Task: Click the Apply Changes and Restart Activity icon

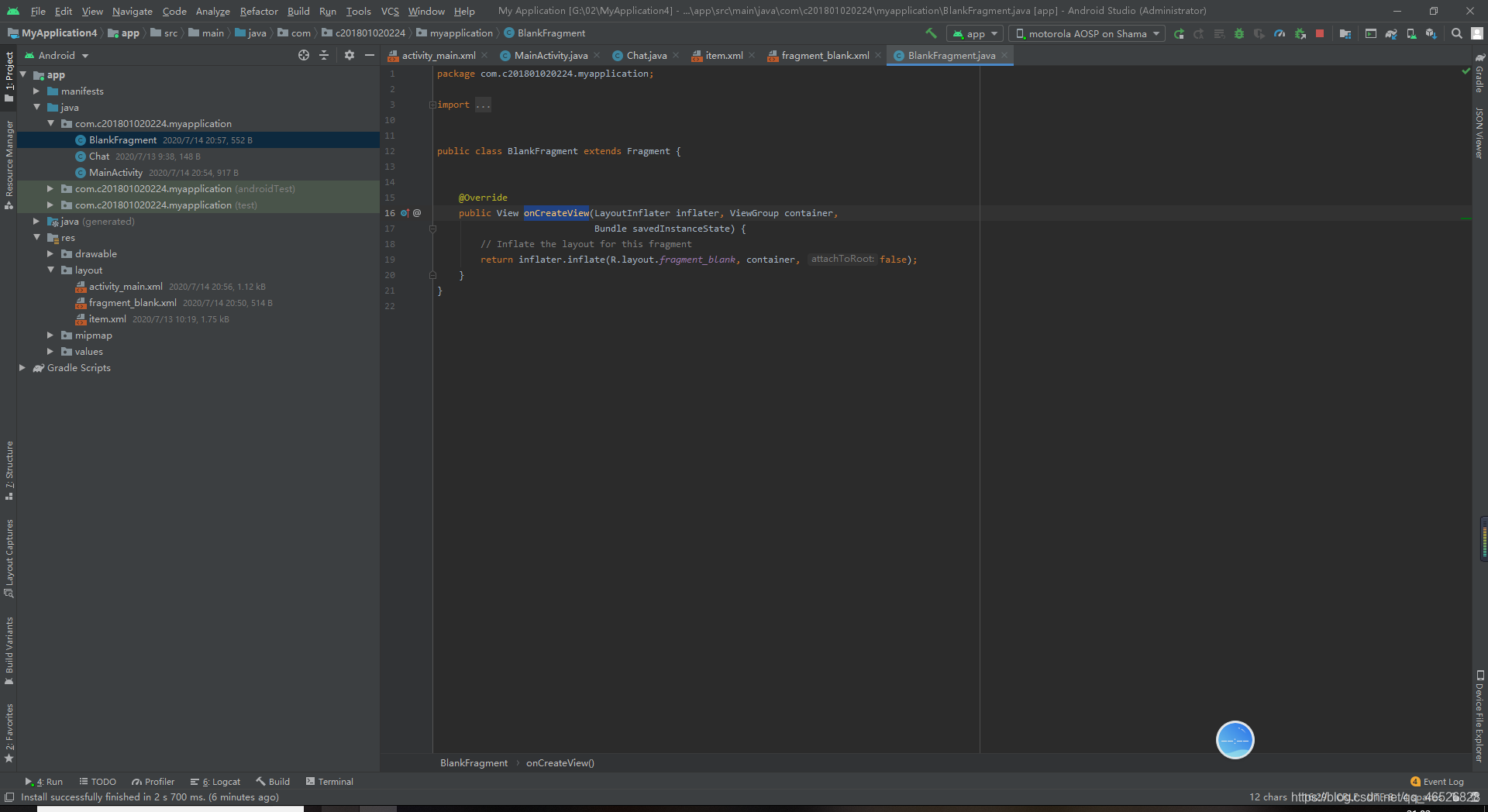Action: click(1199, 33)
